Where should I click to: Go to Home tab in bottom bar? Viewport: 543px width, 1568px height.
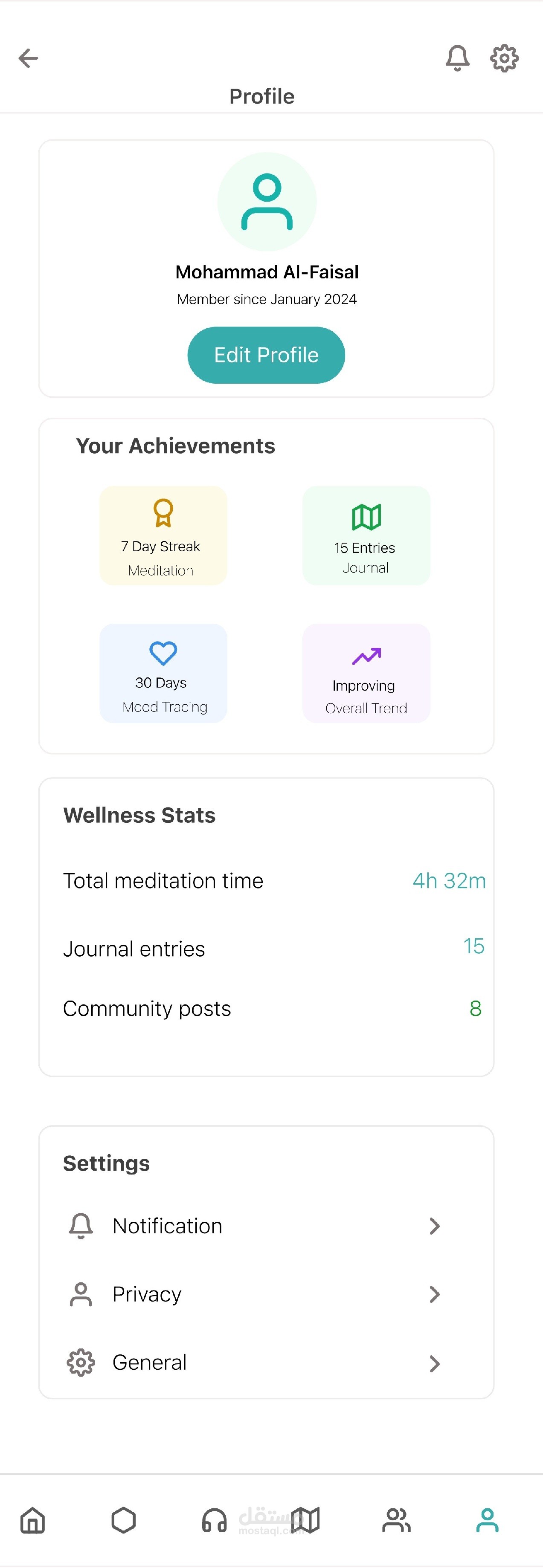pos(33,1520)
